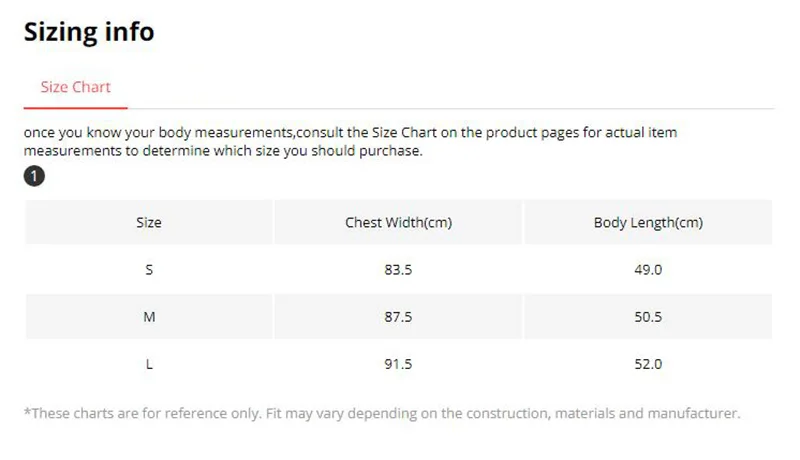Click the red underline beneath Size Chart tab
Screen dimensions: 800x460
coord(75,106)
